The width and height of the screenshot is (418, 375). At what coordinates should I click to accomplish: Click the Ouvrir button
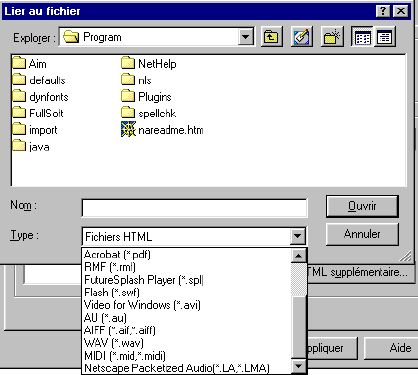click(362, 206)
